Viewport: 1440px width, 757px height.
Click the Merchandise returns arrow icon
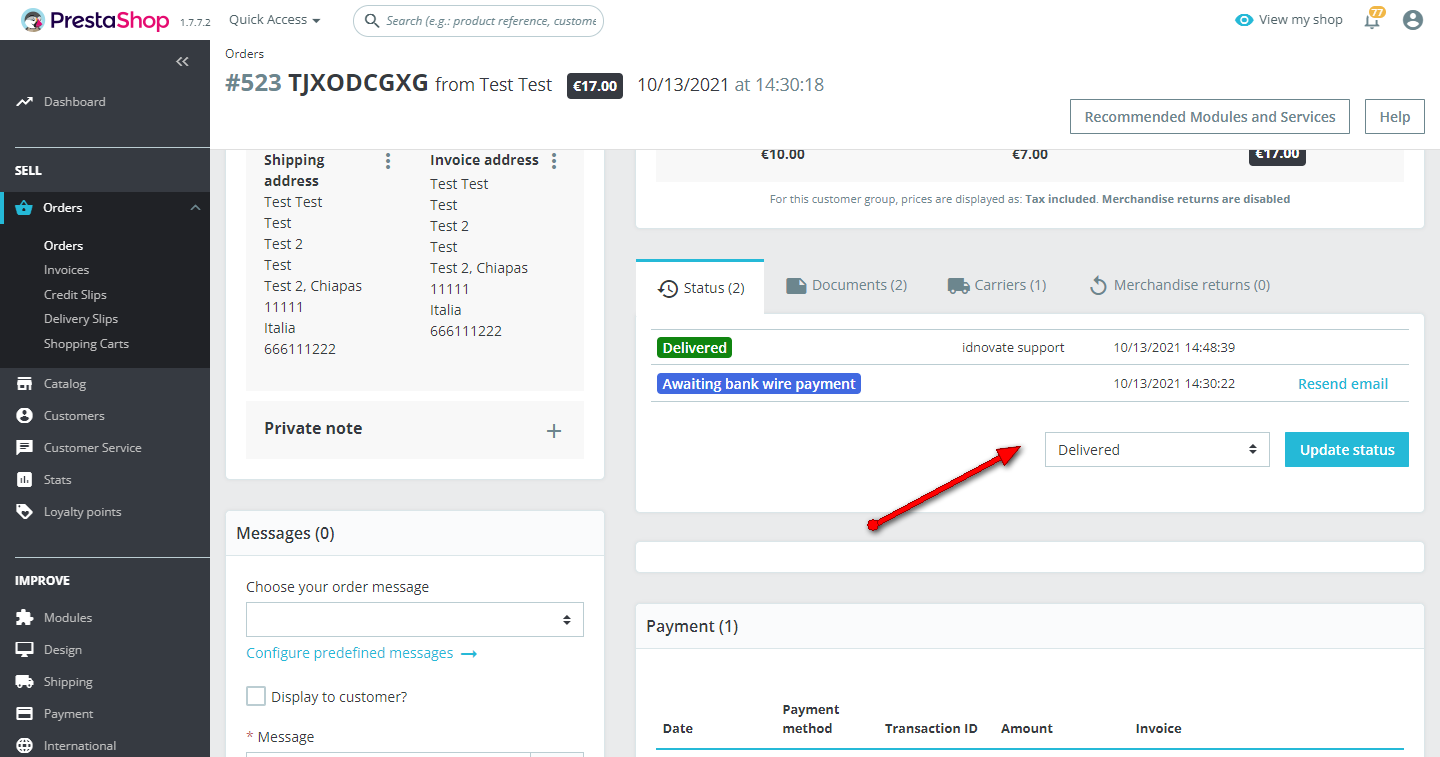pos(1098,286)
